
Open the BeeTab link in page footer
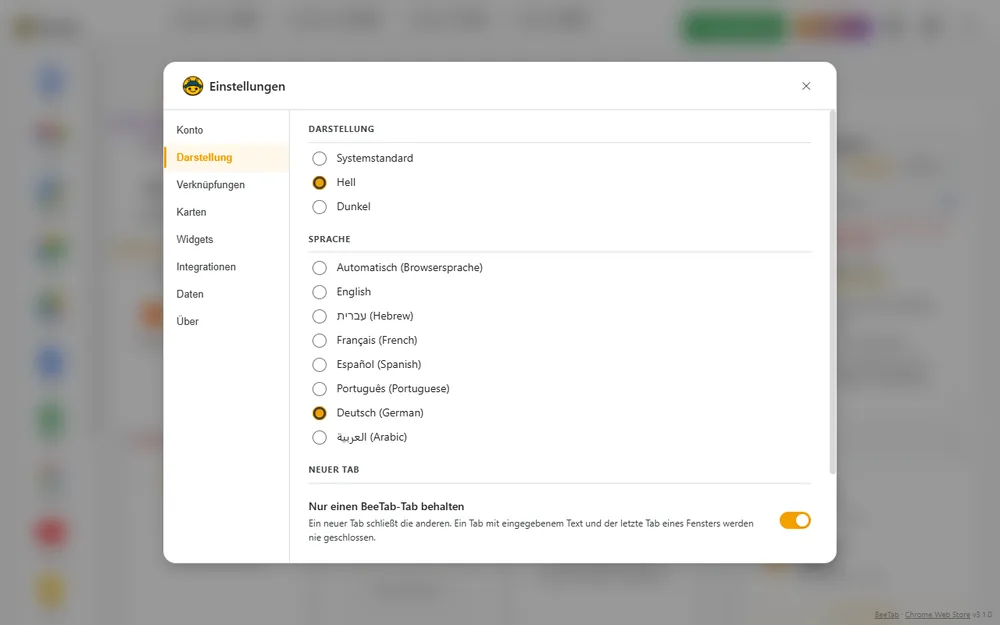point(886,615)
